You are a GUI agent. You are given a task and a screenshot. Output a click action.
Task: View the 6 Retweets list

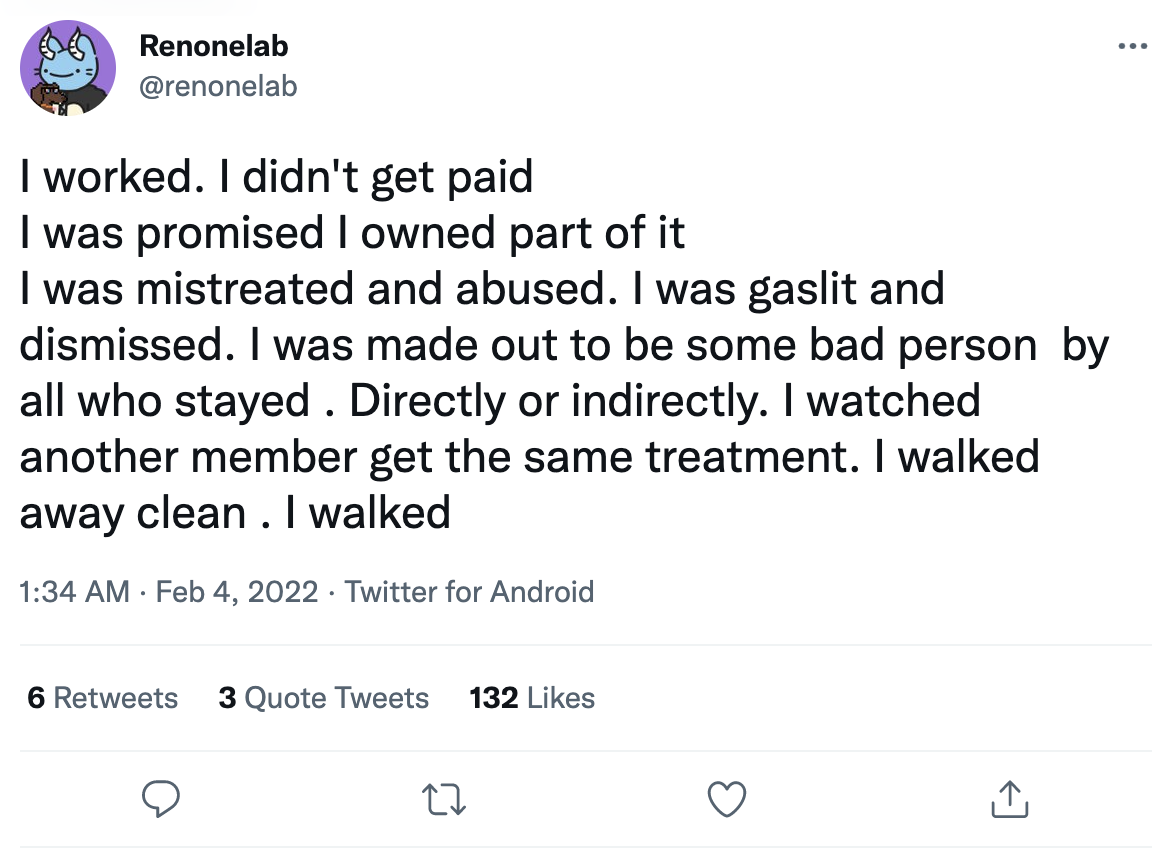tap(102, 698)
